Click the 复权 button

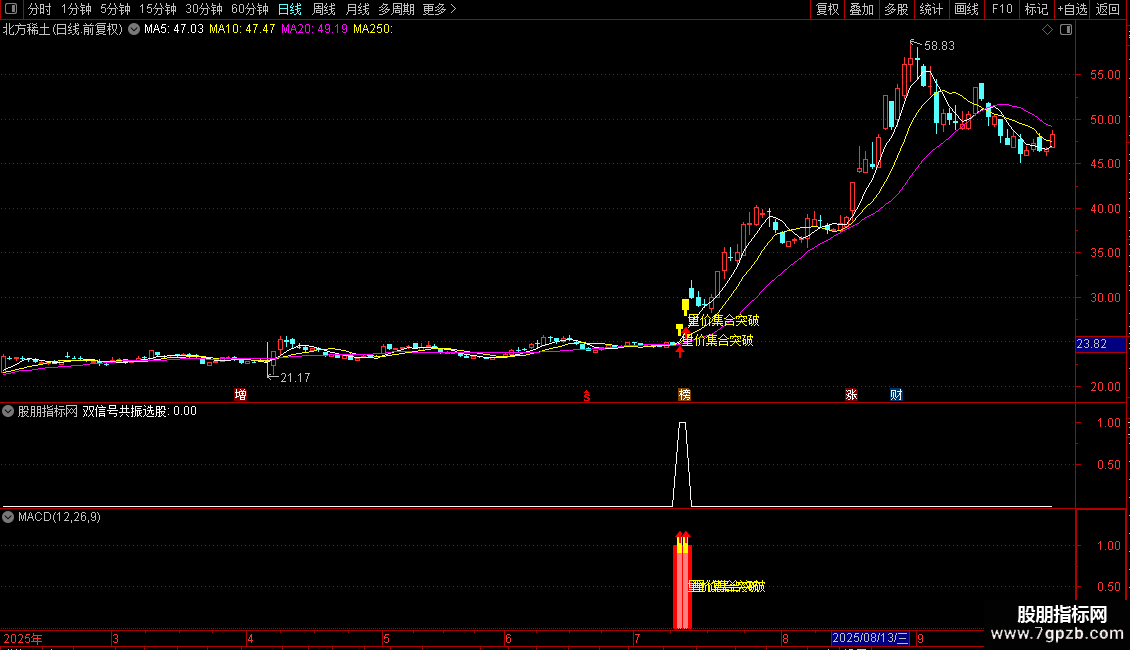(x=827, y=9)
